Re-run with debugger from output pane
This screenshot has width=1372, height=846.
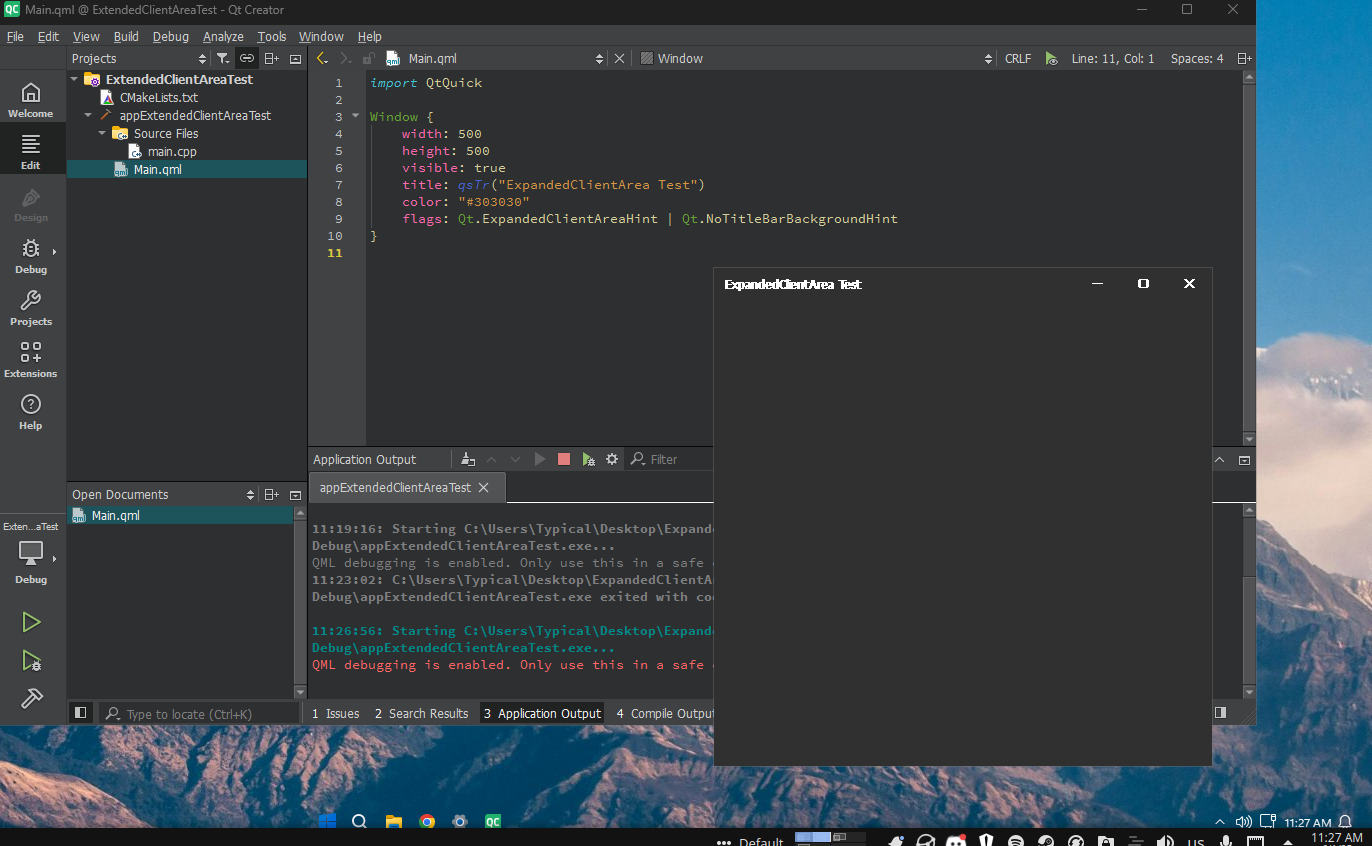point(588,460)
